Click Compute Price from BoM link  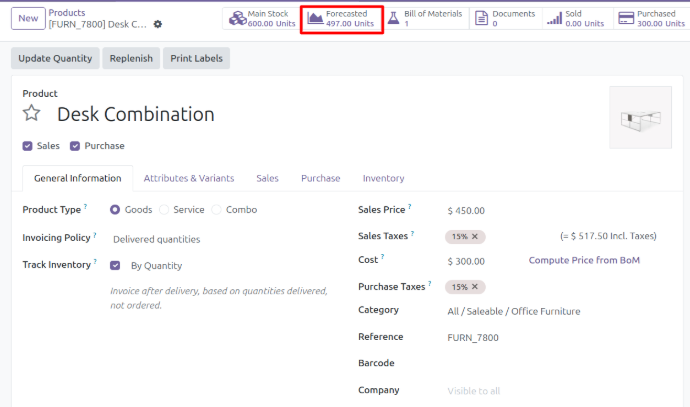pos(584,260)
